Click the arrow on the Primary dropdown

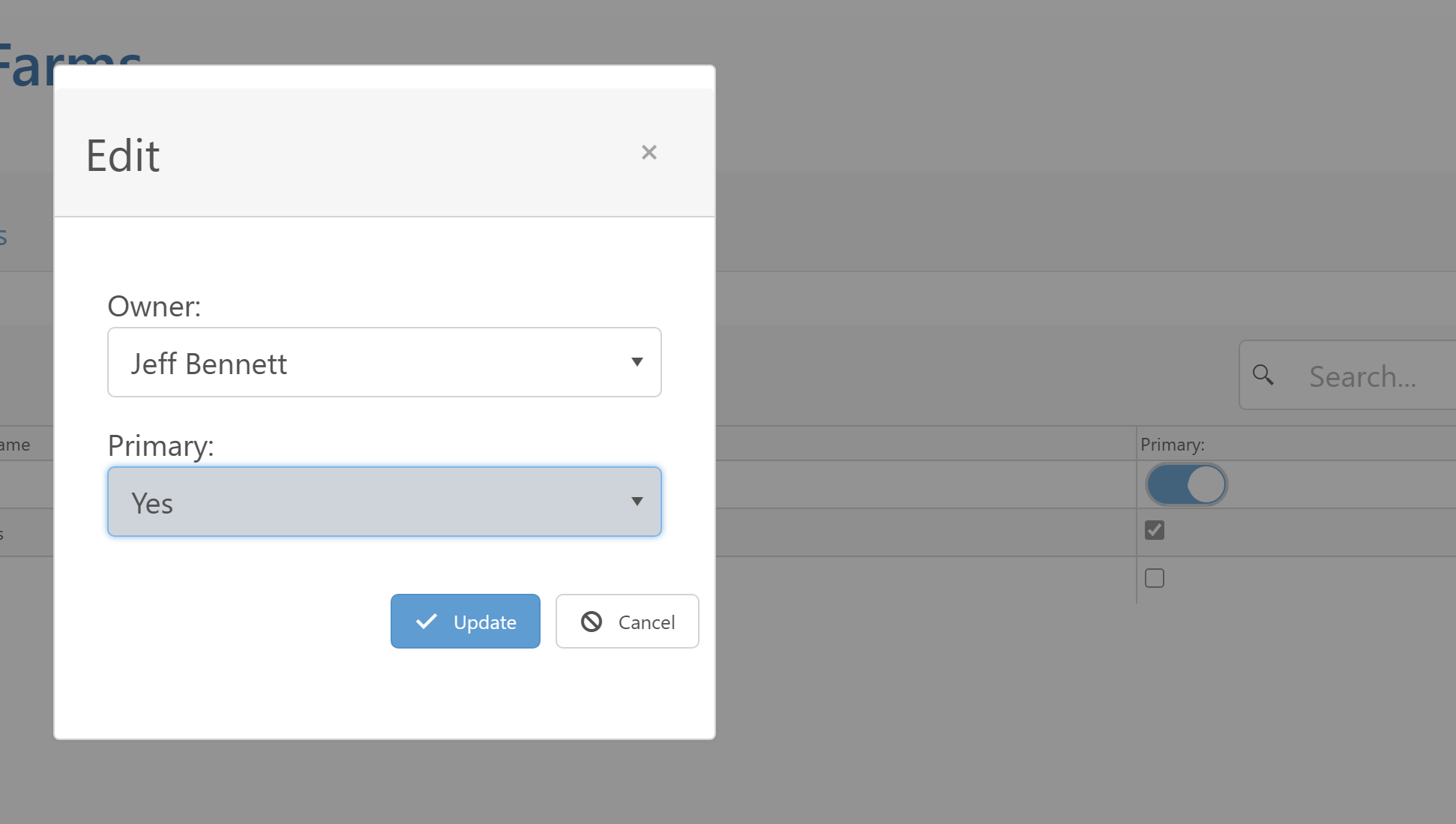click(637, 502)
